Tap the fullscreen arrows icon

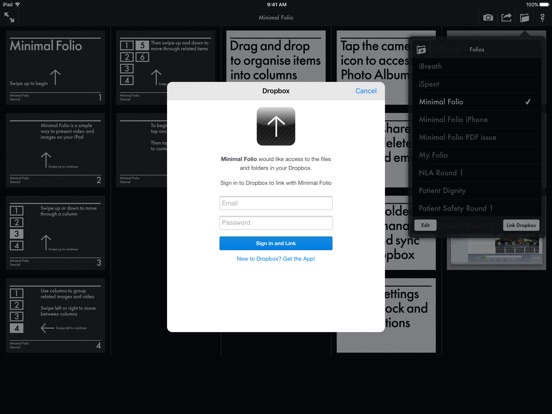point(9,17)
